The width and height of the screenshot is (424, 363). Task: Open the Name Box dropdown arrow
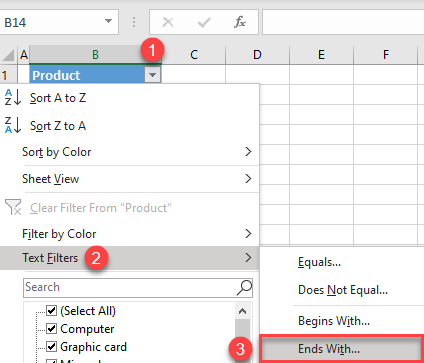[108, 22]
